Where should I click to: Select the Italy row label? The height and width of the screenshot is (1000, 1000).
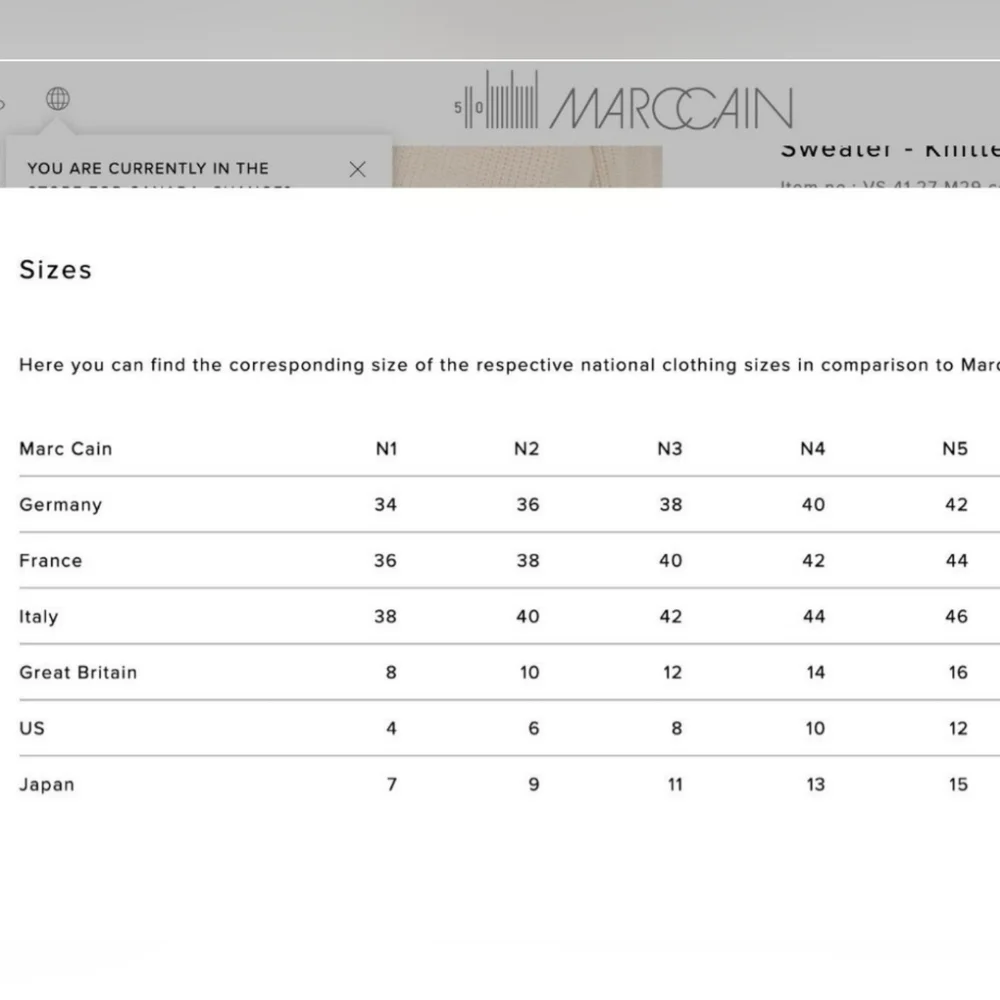[x=38, y=617]
